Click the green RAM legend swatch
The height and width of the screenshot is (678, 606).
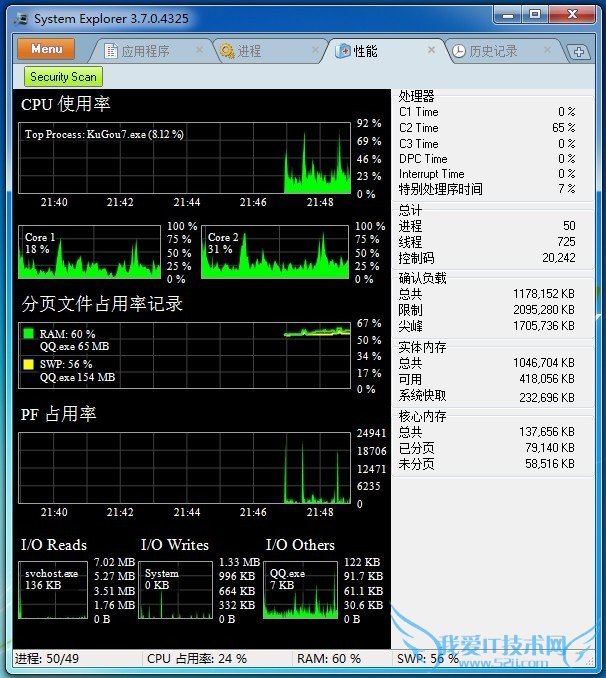pyautogui.click(x=29, y=333)
